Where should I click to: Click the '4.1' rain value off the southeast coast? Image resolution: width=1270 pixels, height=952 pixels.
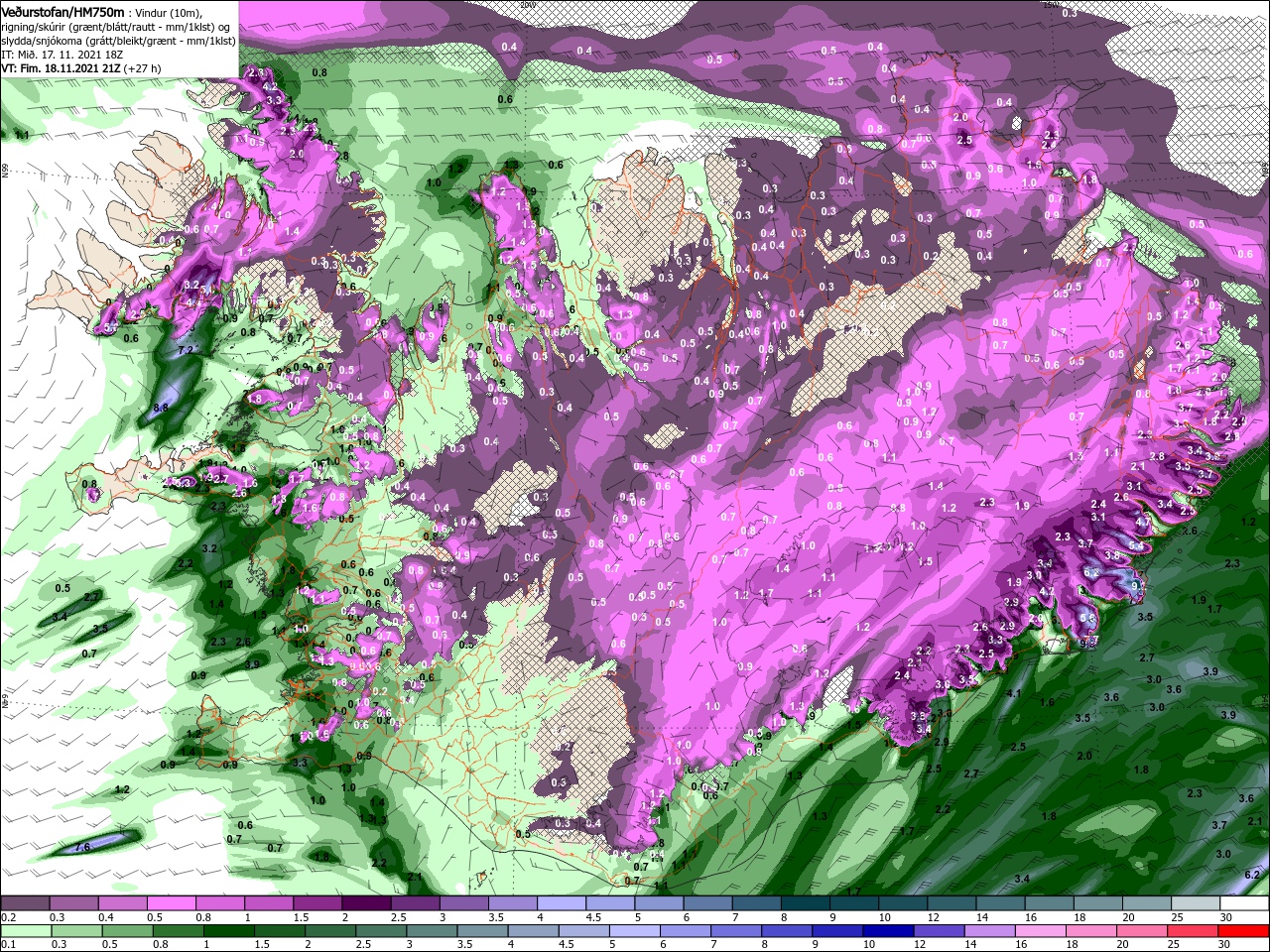1014,693
